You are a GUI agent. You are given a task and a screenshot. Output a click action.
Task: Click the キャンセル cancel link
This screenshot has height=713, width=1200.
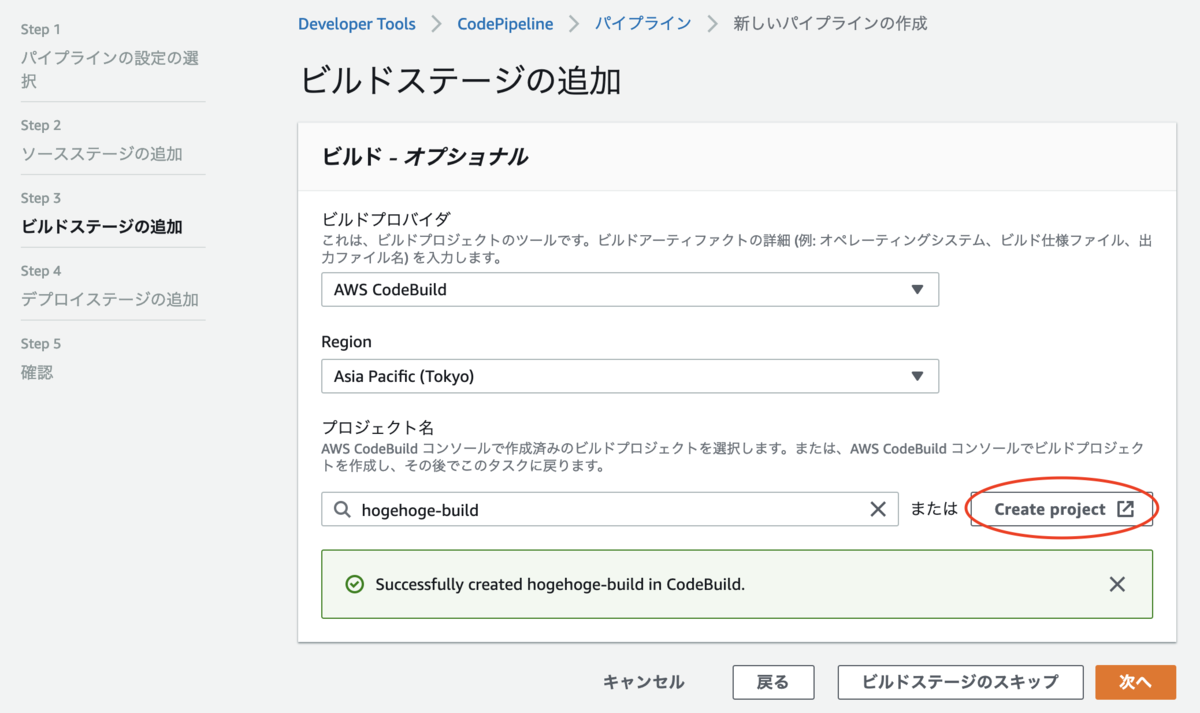click(x=644, y=682)
